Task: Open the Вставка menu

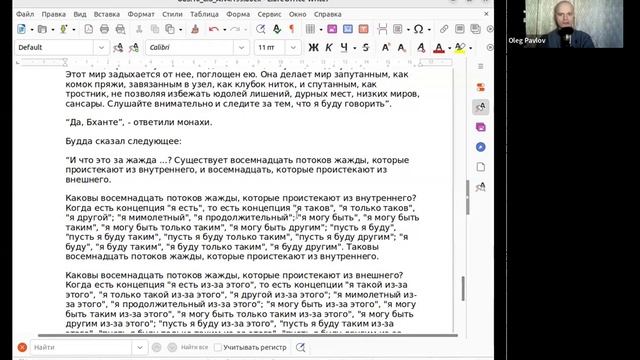Action: [x=107, y=14]
